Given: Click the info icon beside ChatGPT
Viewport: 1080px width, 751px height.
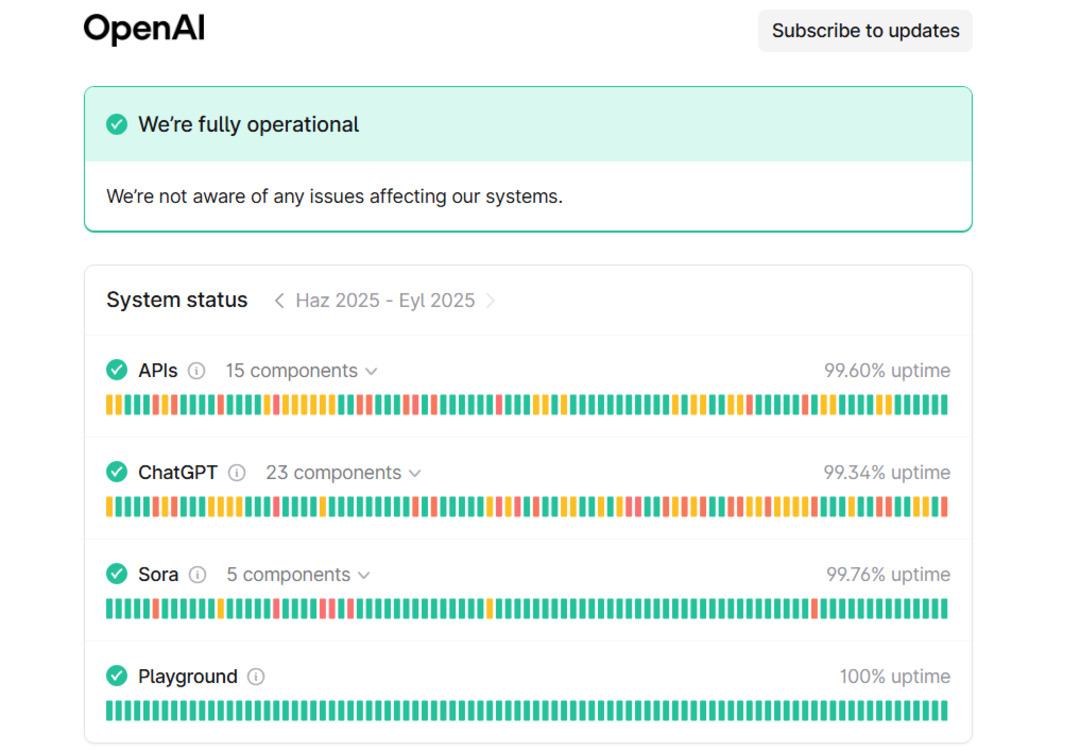Looking at the screenshot, I should click(237, 473).
